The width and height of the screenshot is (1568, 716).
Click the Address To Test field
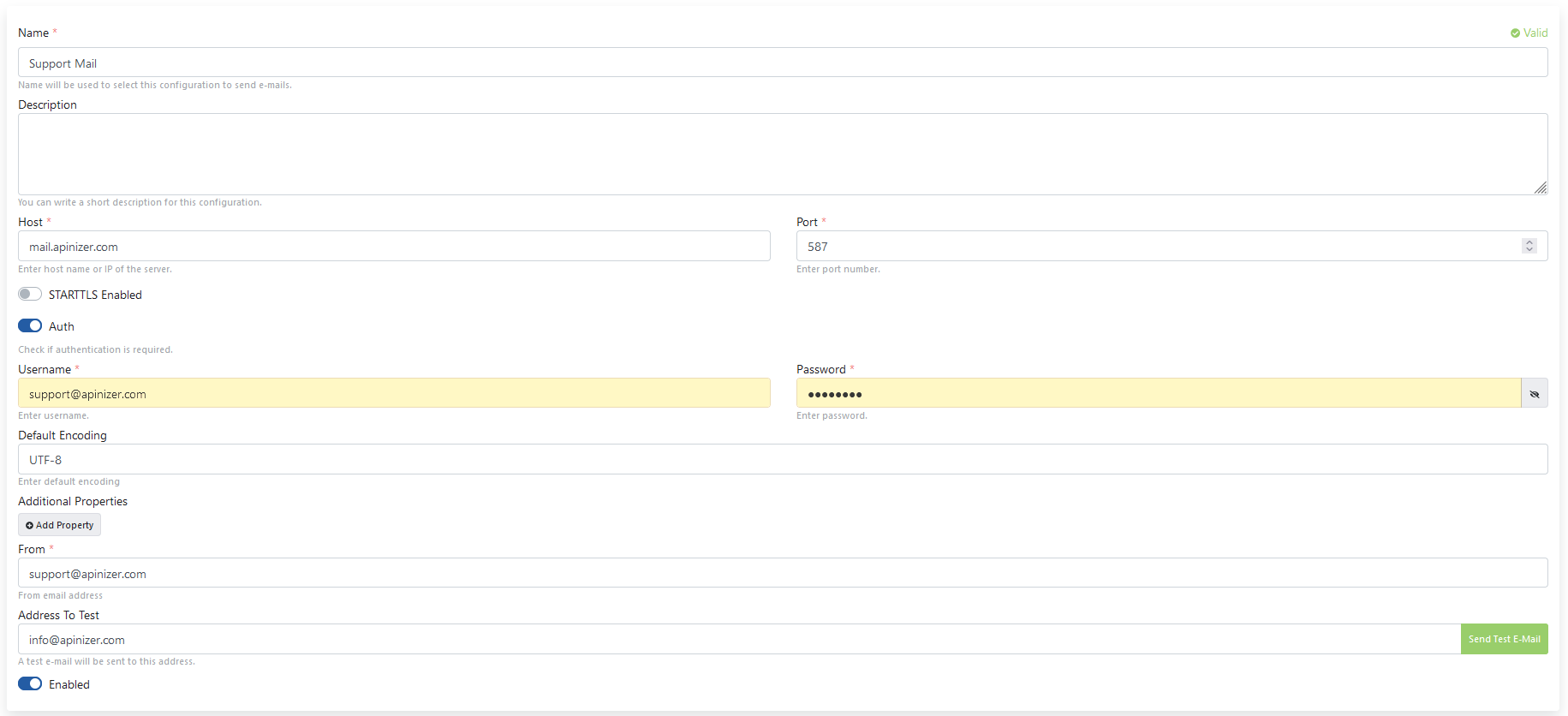739,639
